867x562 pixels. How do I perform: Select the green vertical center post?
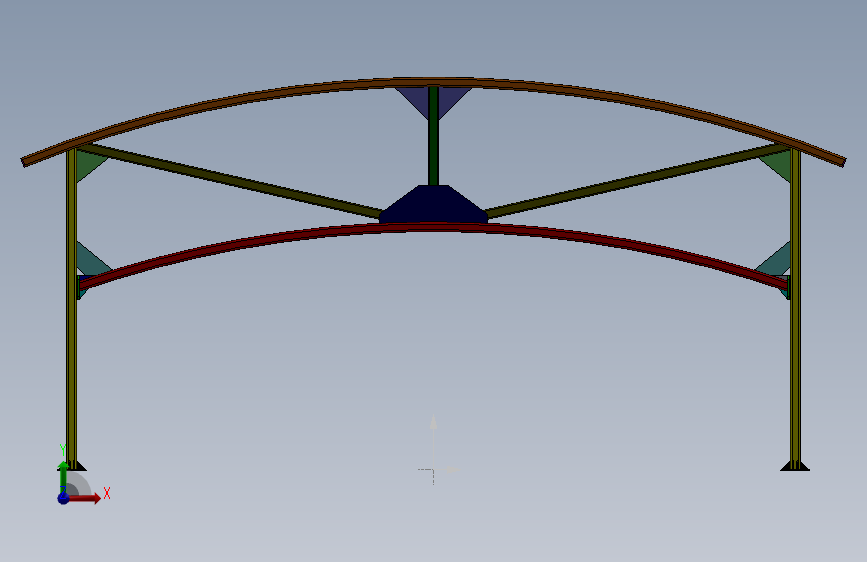(x=434, y=136)
